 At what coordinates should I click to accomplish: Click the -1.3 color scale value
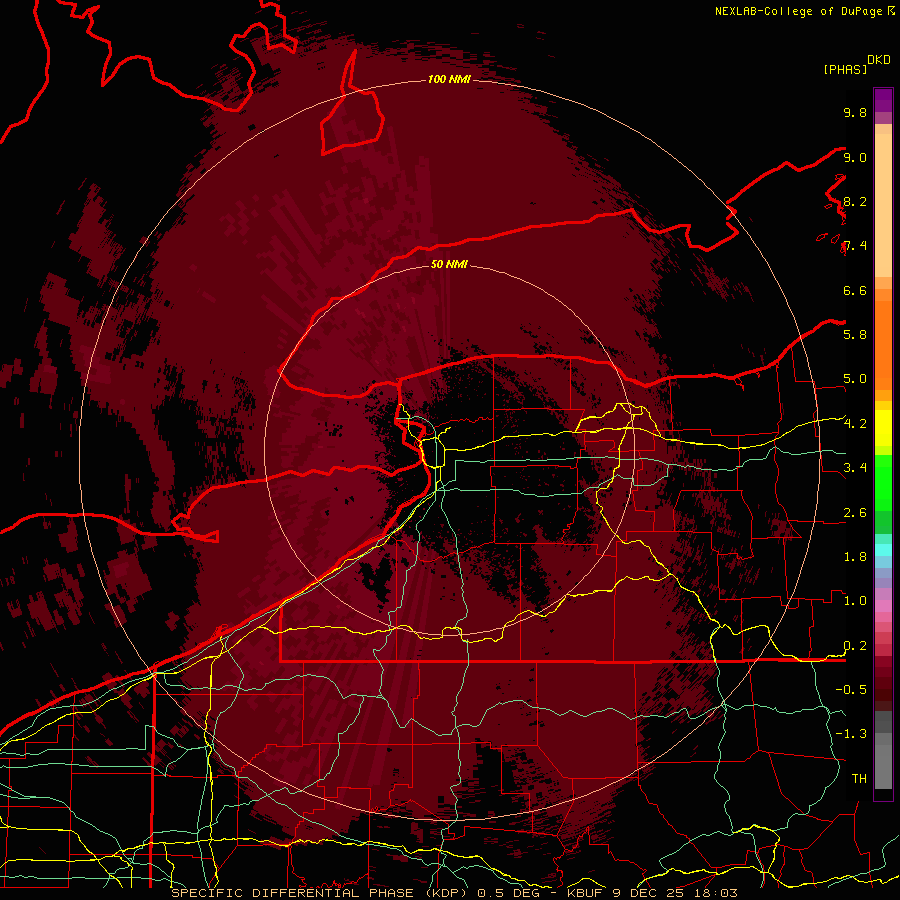(851, 734)
